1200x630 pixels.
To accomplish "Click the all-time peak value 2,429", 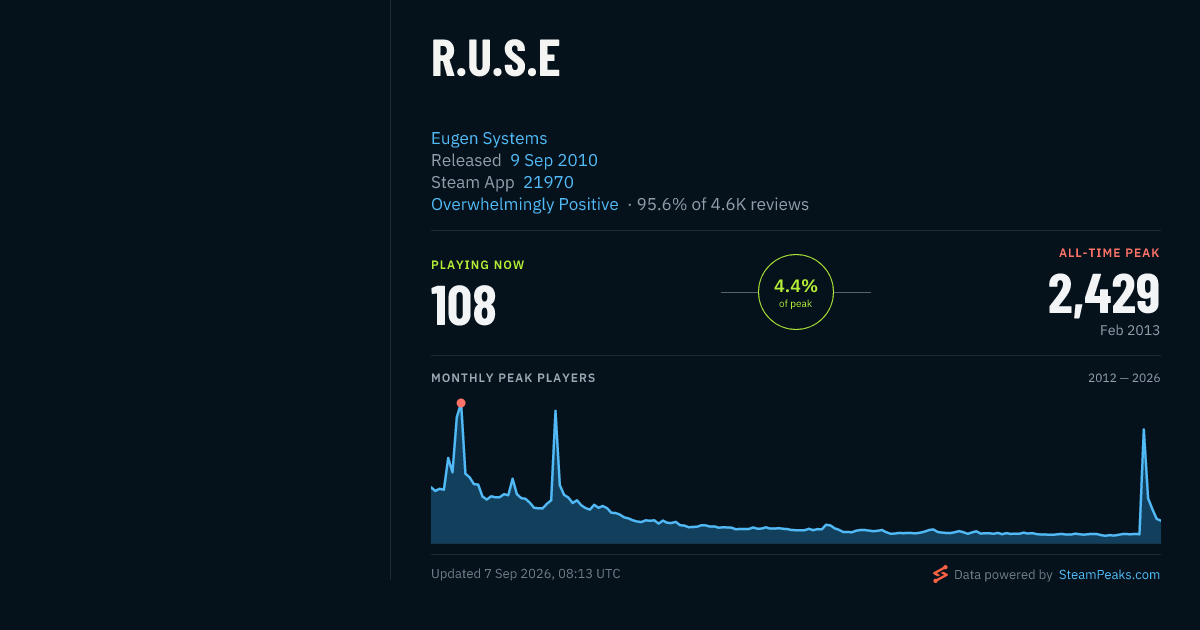I will pyautogui.click(x=1104, y=294).
